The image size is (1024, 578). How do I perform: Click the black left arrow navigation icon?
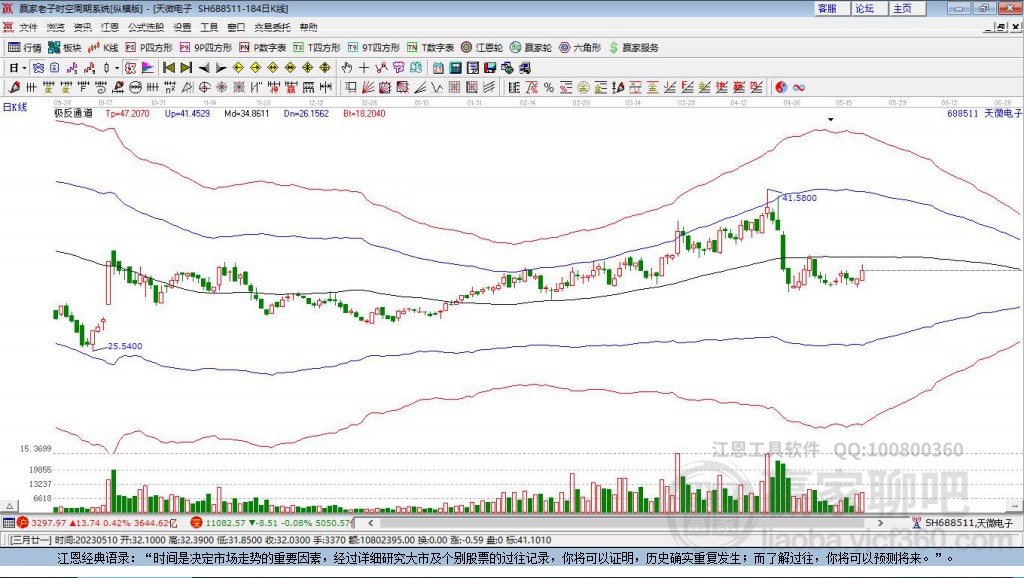tap(204, 68)
